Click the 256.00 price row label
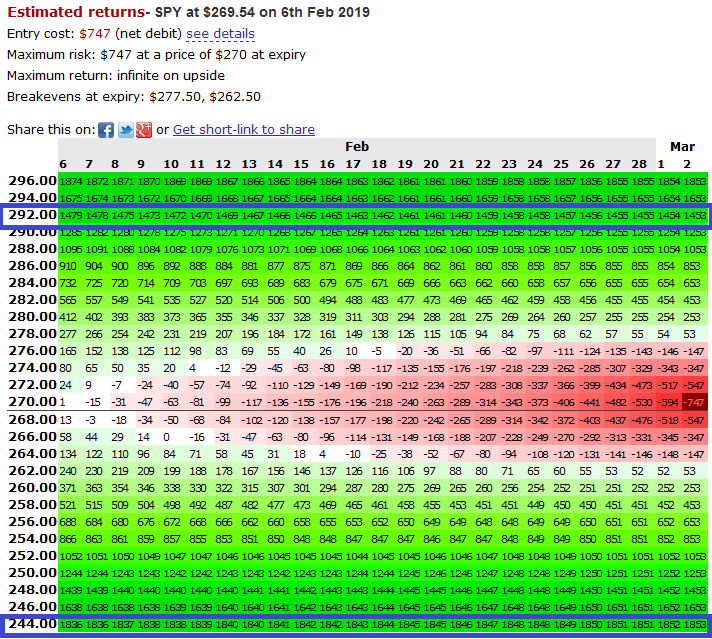This screenshot has height=639, width=712. [x=32, y=522]
